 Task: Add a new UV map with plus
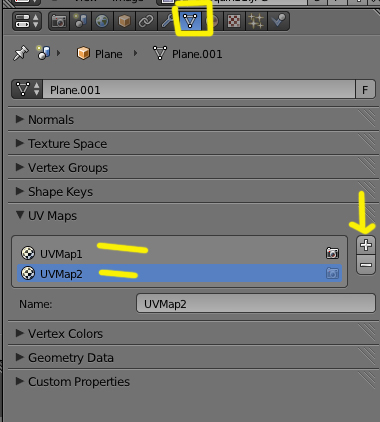(x=366, y=245)
